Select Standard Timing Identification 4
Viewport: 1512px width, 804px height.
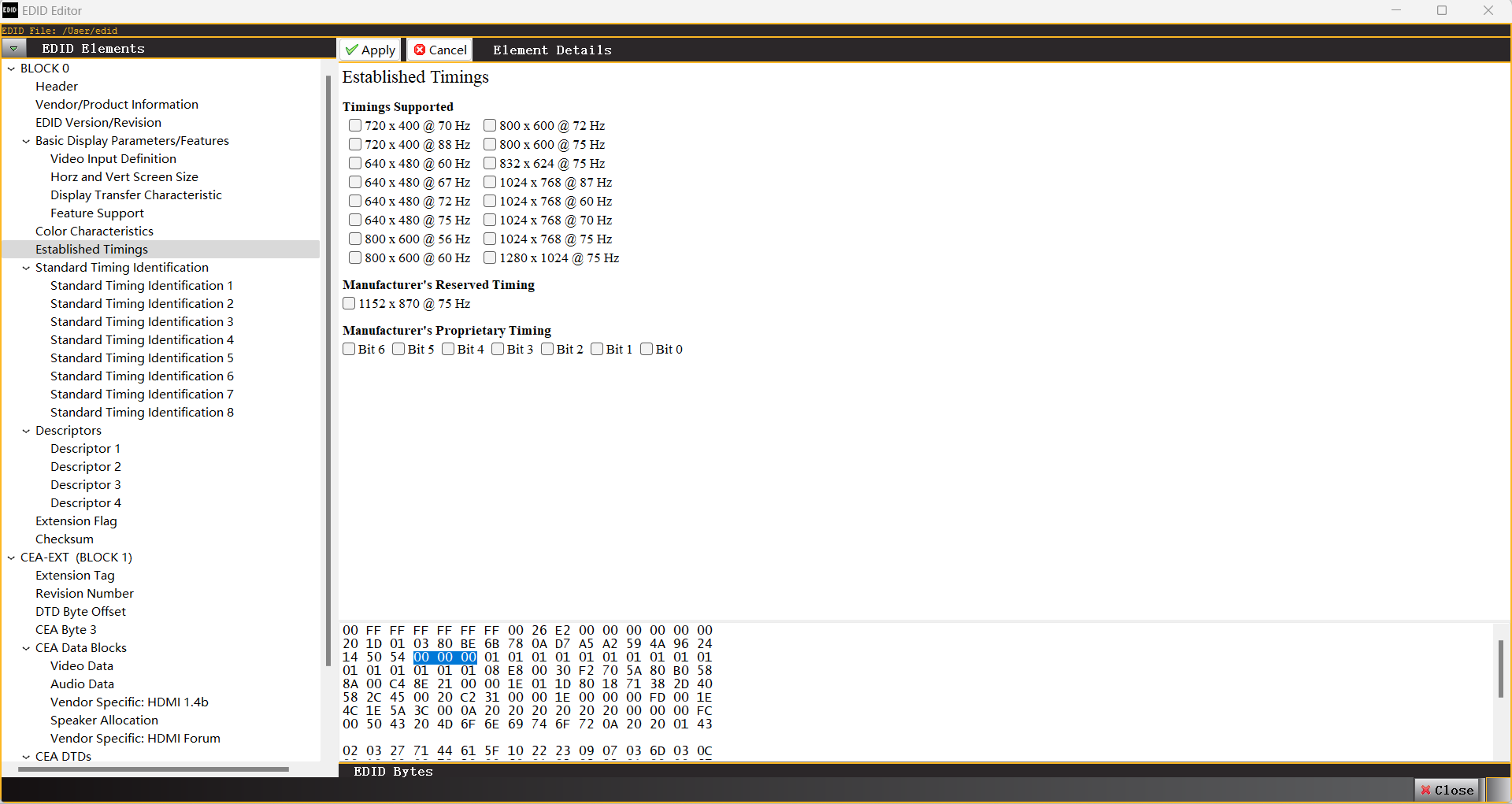point(142,339)
